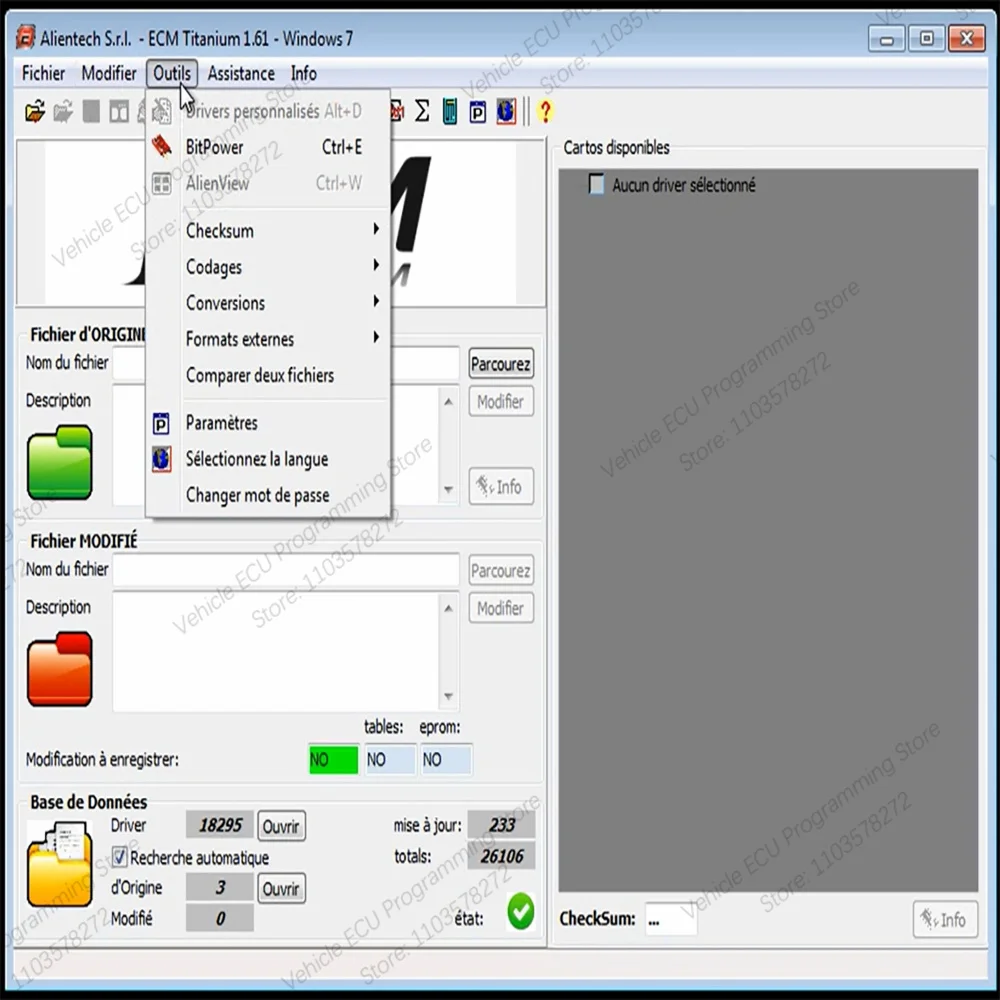The height and width of the screenshot is (1000, 1000).
Task: Click Ouvrir next to d'Origine count
Action: click(281, 888)
